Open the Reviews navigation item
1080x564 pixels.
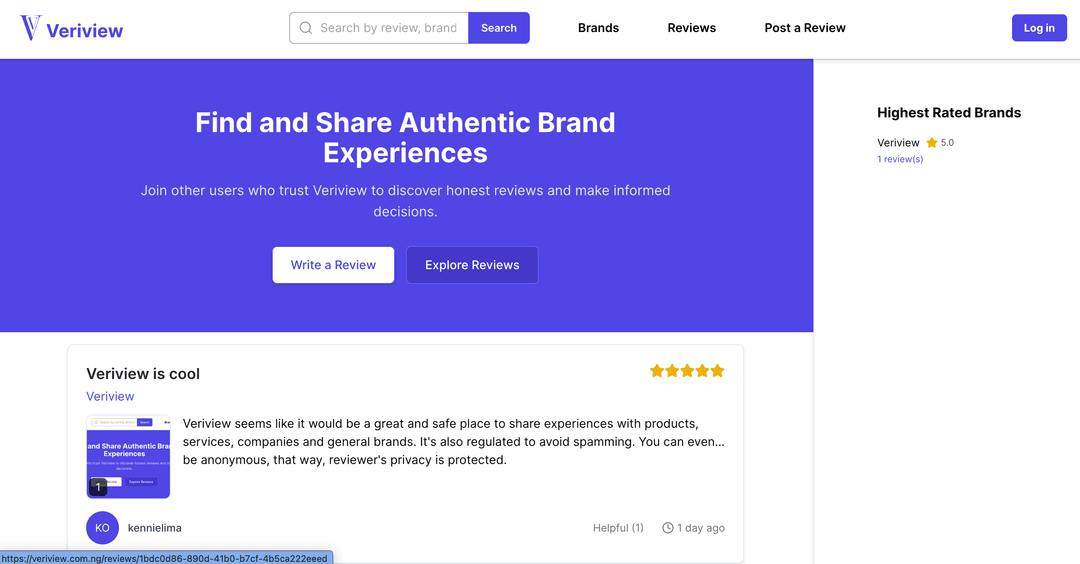[x=692, y=28]
